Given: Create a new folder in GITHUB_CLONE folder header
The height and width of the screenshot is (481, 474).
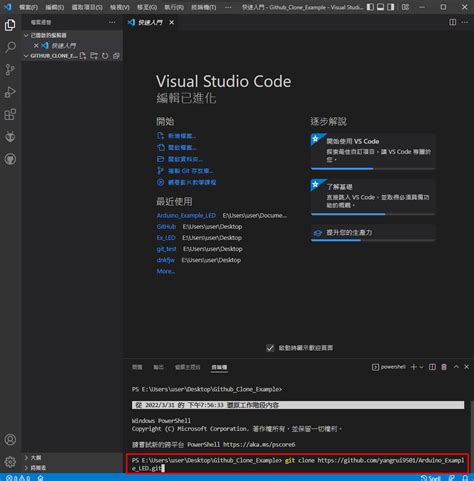Looking at the screenshot, I should coord(94,56).
